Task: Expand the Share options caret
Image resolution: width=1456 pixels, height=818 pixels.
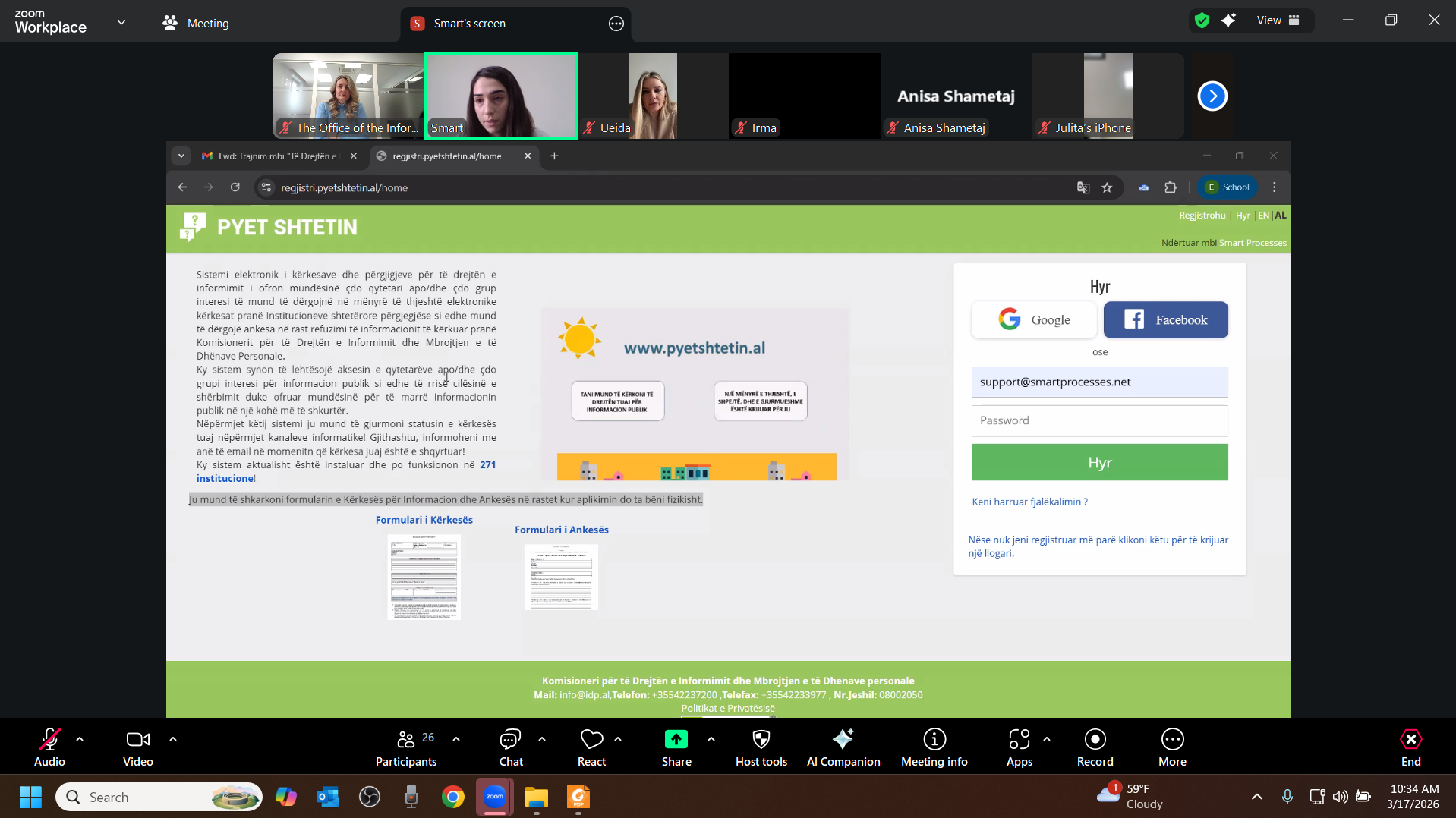Action: (x=711, y=739)
